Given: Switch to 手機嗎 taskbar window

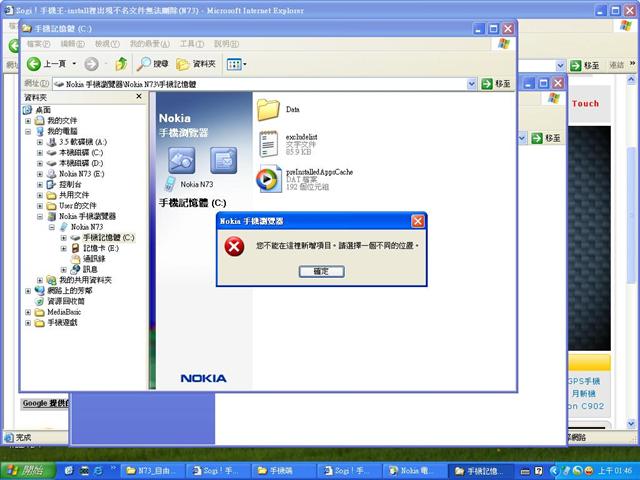Looking at the screenshot, I should [282, 471].
